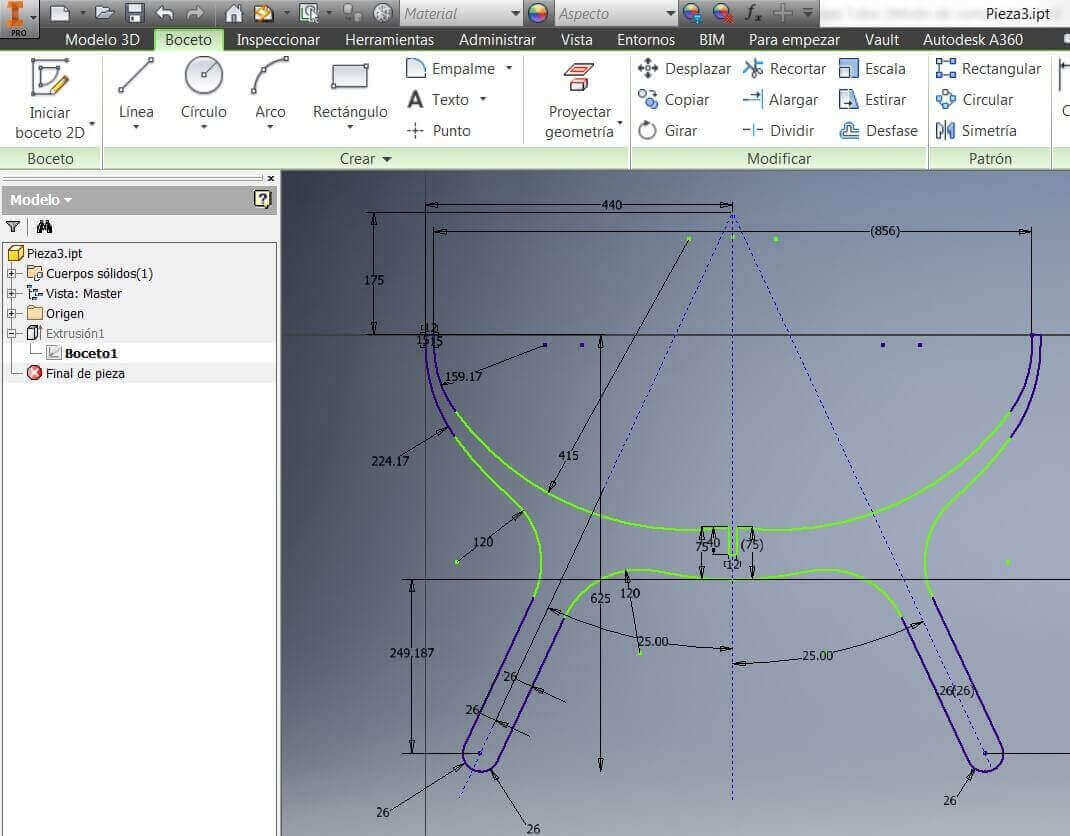Open browser help question-mark icon

tap(262, 199)
